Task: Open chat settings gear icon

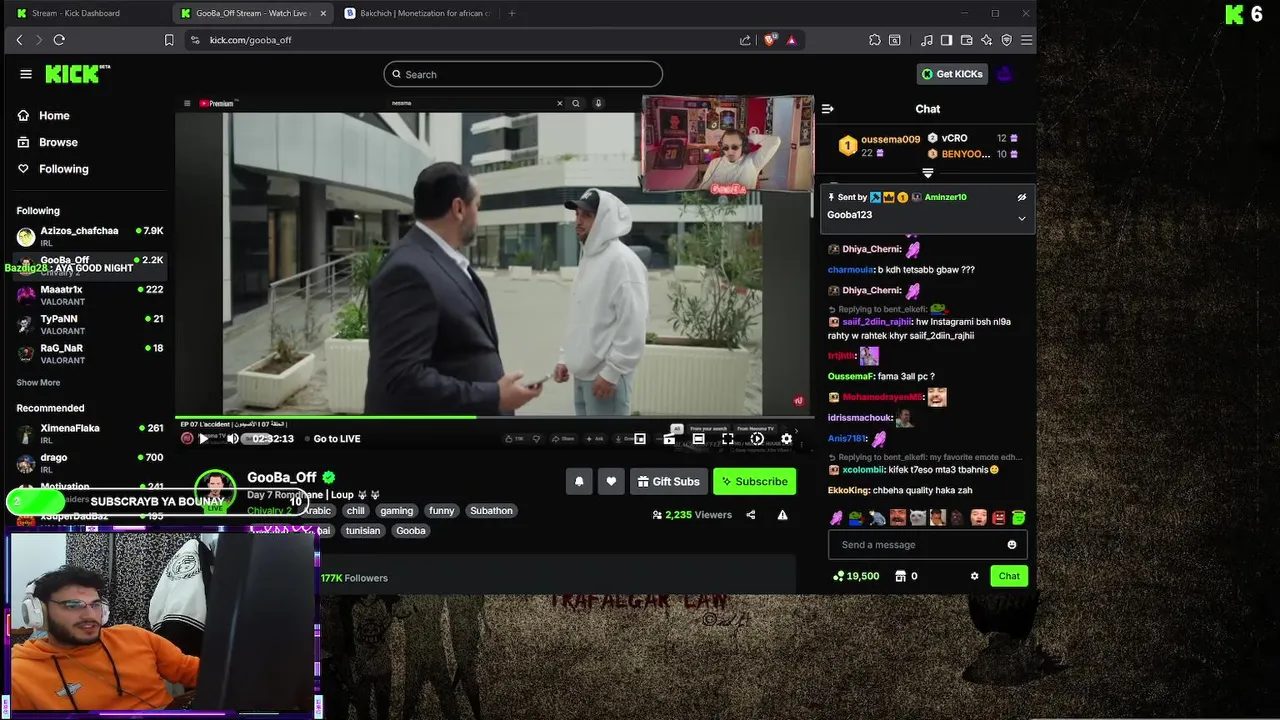Action: 974,576
